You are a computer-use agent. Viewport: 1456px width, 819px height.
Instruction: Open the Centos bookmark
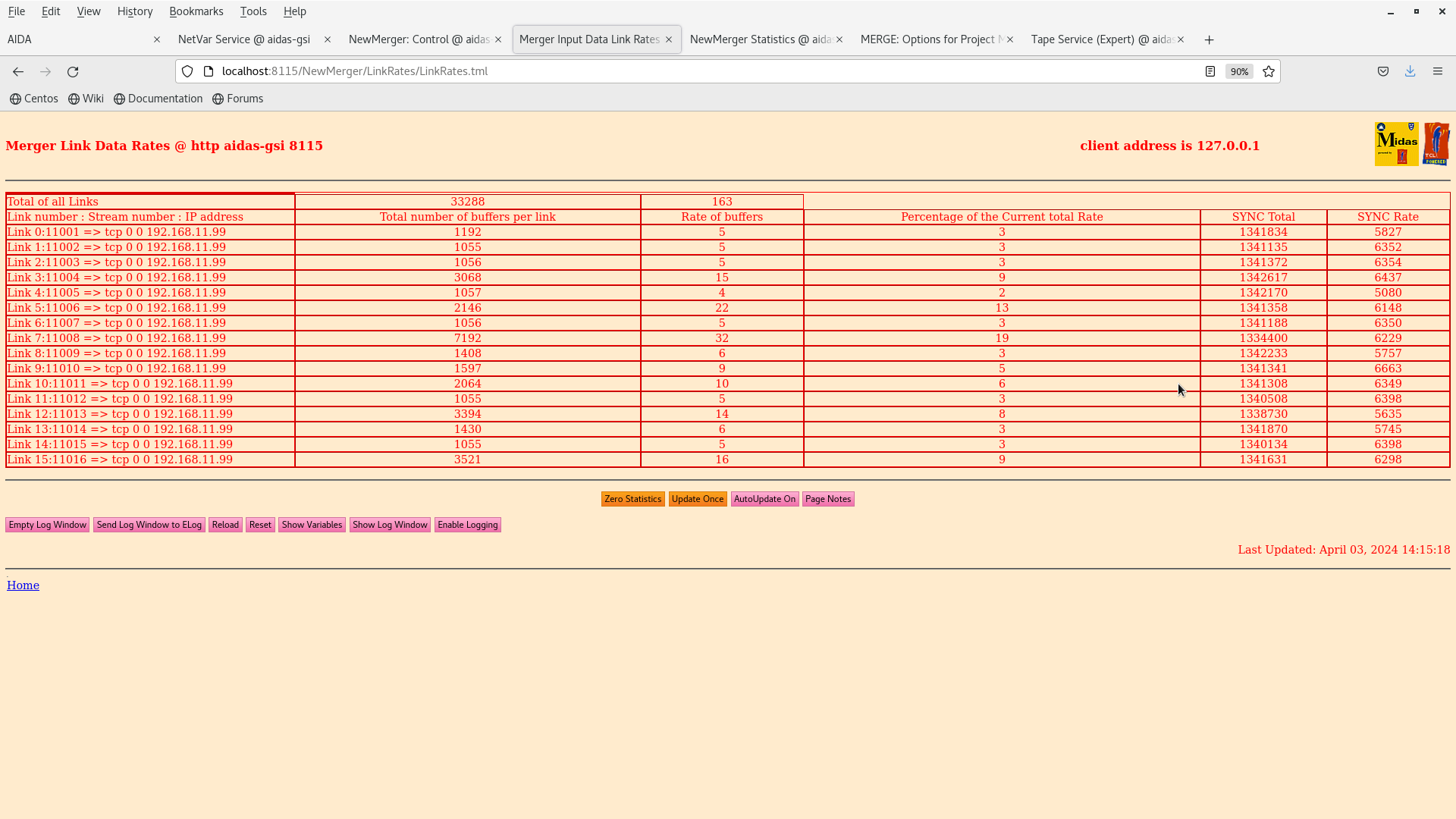pos(34,99)
